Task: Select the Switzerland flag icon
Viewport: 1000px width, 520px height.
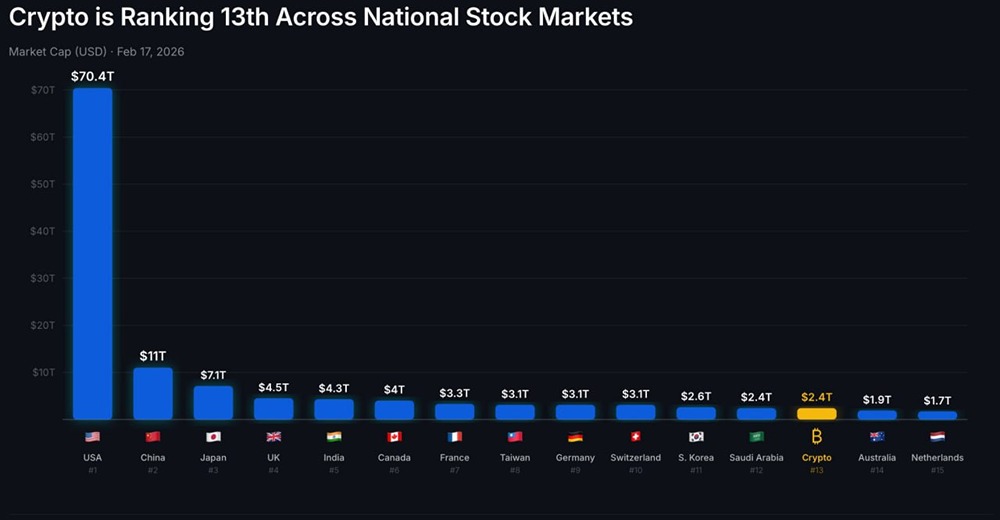Action: pyautogui.click(x=635, y=437)
